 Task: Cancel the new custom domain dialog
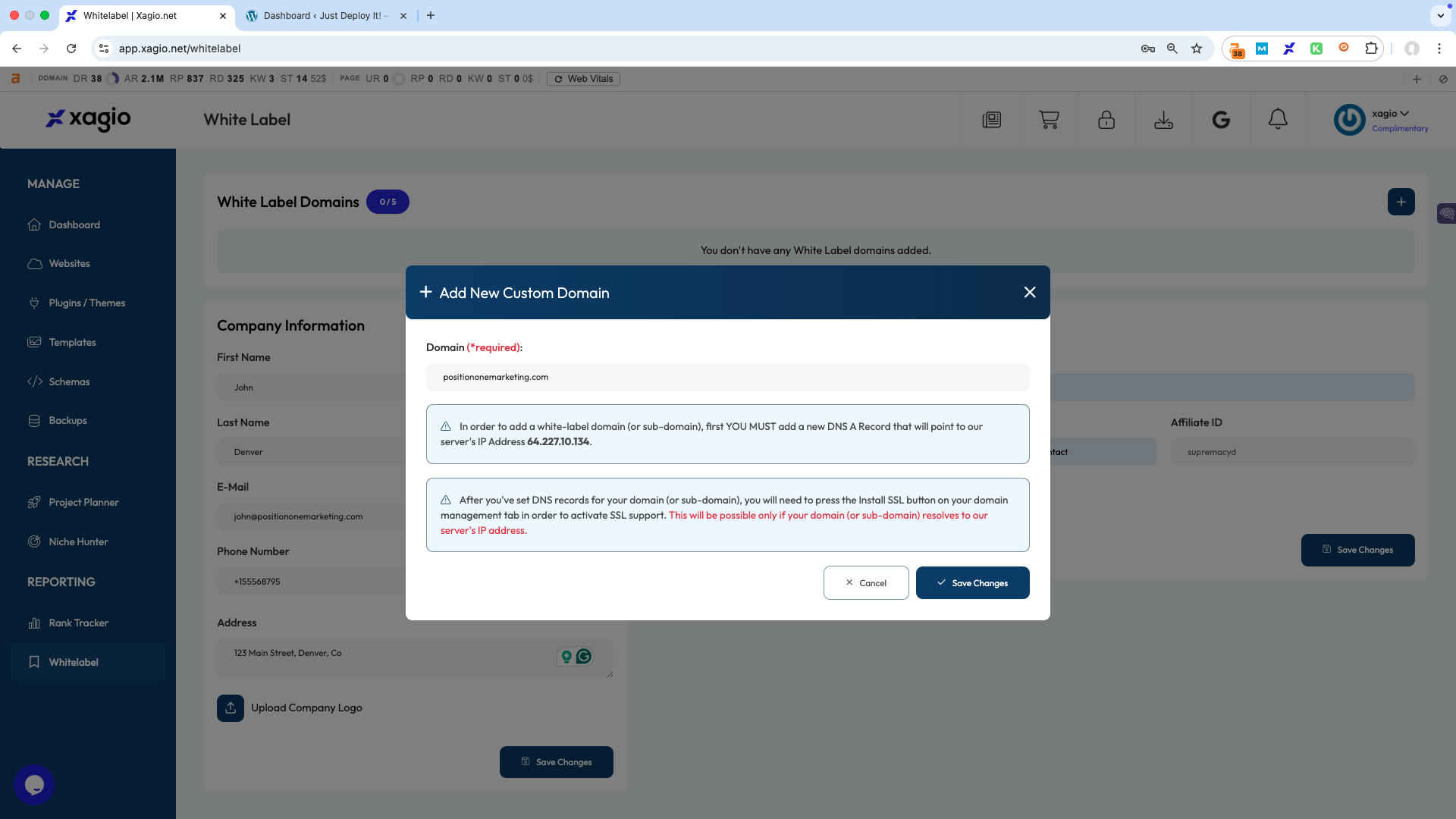[866, 583]
